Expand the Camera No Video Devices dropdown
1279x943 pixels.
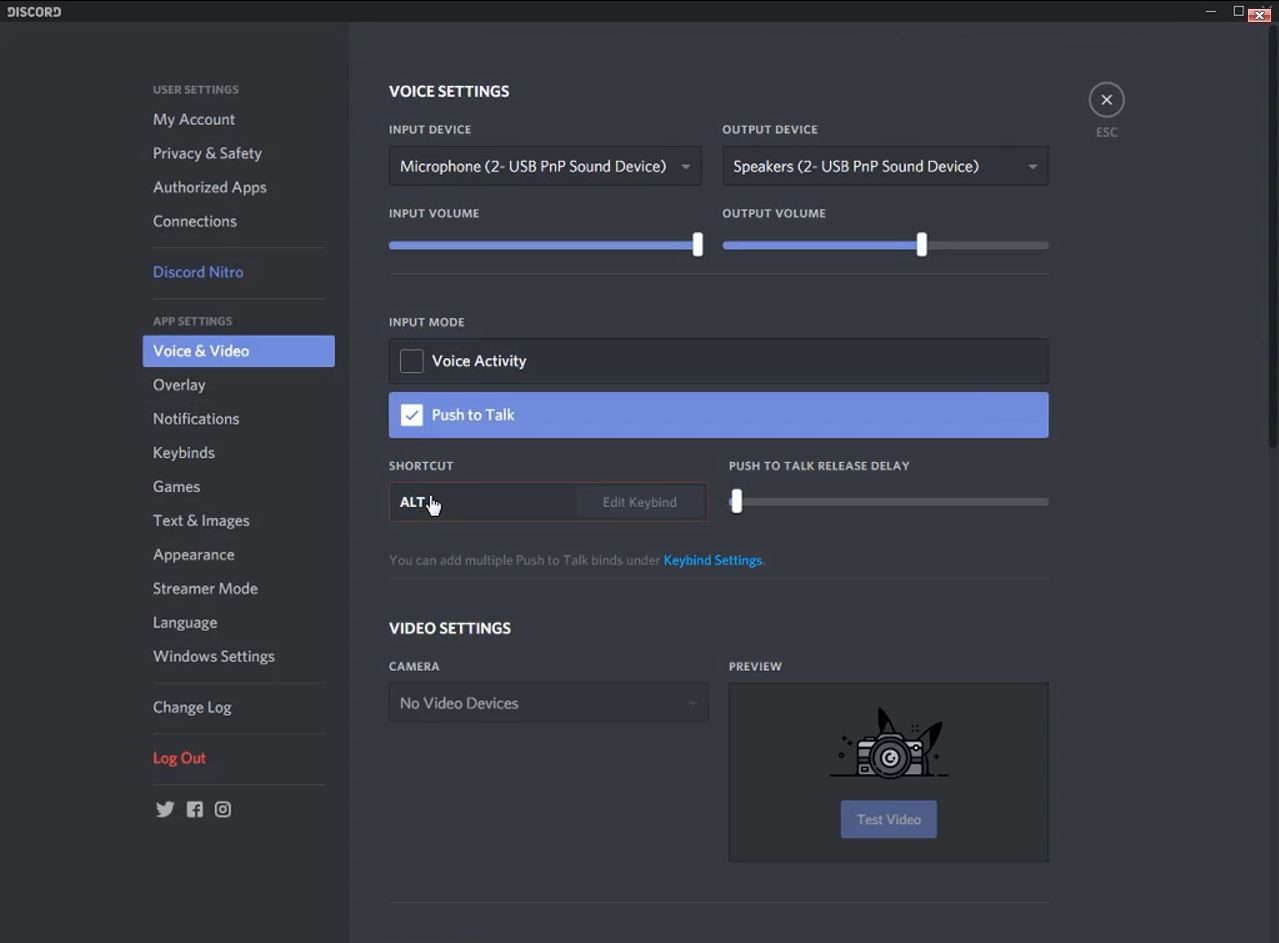pos(548,703)
